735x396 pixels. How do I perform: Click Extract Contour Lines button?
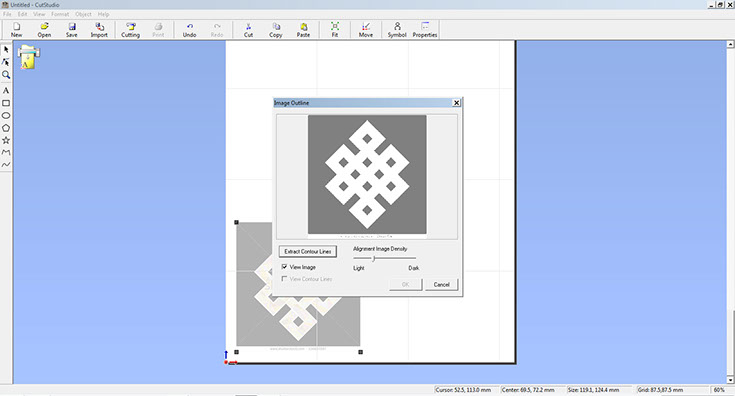[308, 252]
